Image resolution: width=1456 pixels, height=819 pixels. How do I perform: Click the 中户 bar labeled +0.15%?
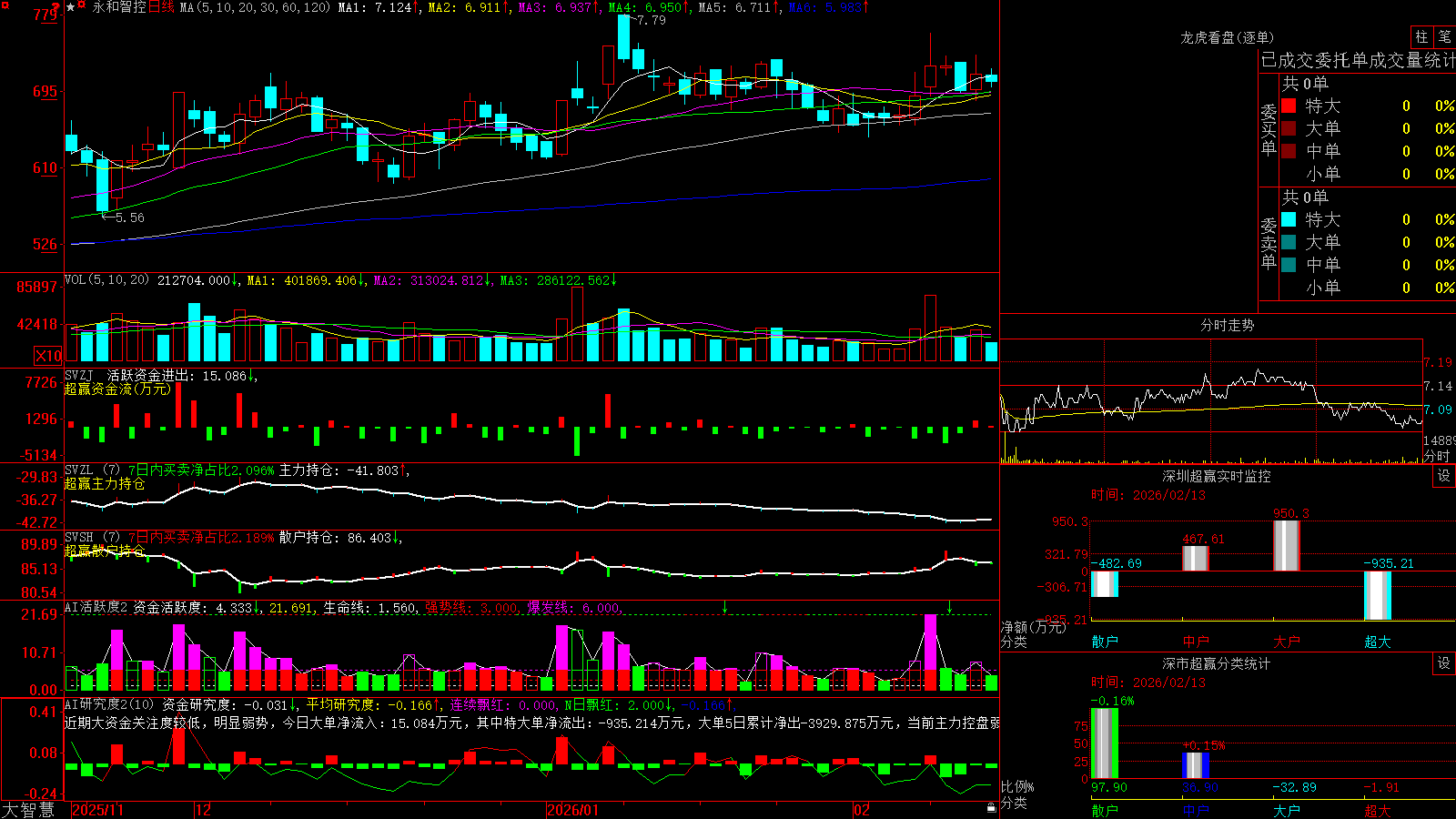click(x=1196, y=765)
